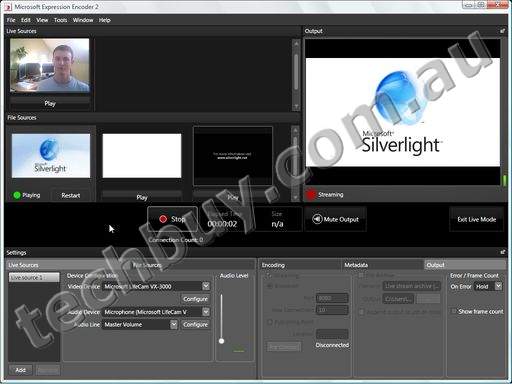Play the black silverlight.net file clip
This screenshot has width=512, height=384.
pos(233,197)
